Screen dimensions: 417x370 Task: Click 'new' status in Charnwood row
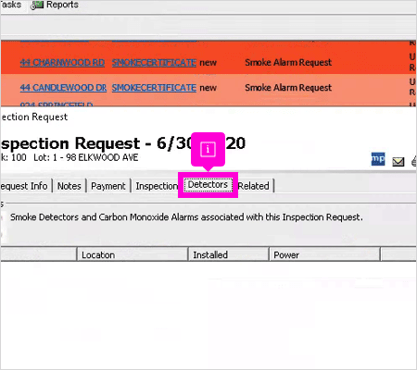208,63
